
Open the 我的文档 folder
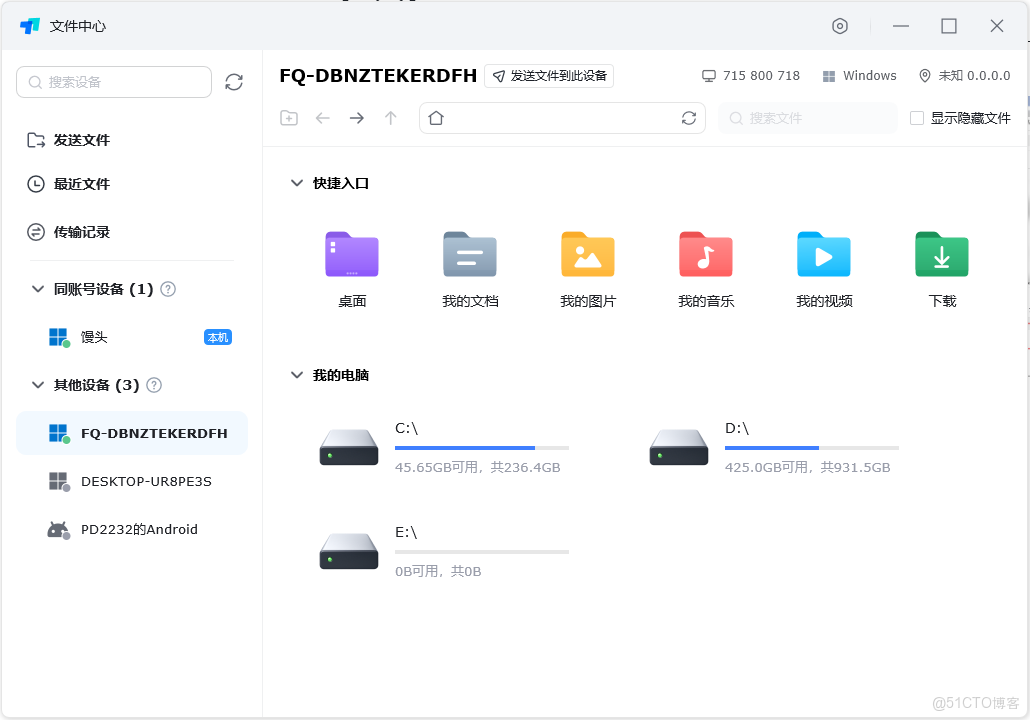coord(469,265)
